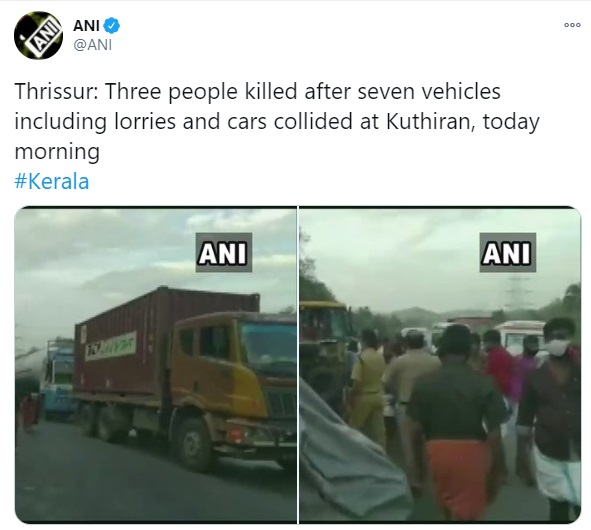591x530 pixels.
Task: Click the yellow excavator in right photo
Action: tap(325, 347)
